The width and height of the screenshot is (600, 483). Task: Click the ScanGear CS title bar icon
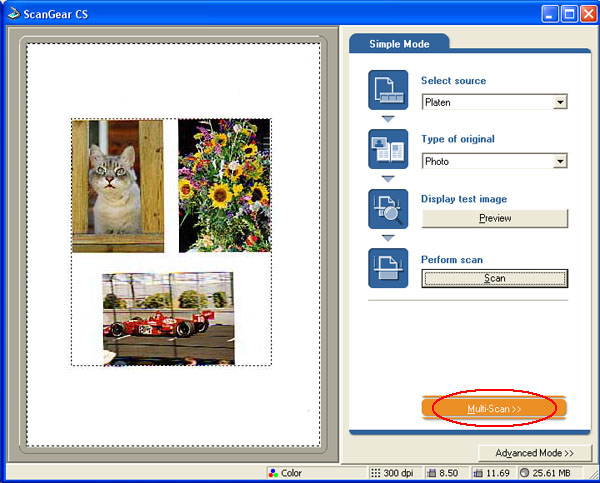[x=13, y=13]
